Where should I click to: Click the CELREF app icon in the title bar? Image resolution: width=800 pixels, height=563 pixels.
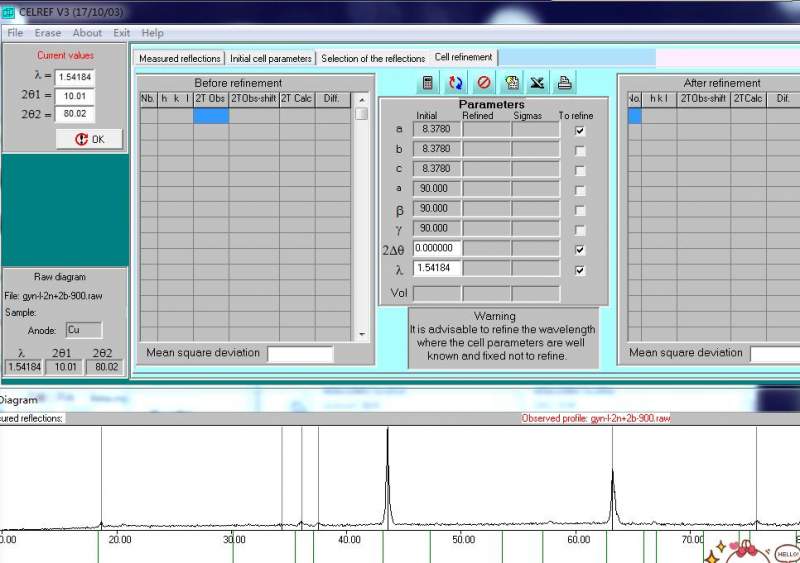[8, 10]
